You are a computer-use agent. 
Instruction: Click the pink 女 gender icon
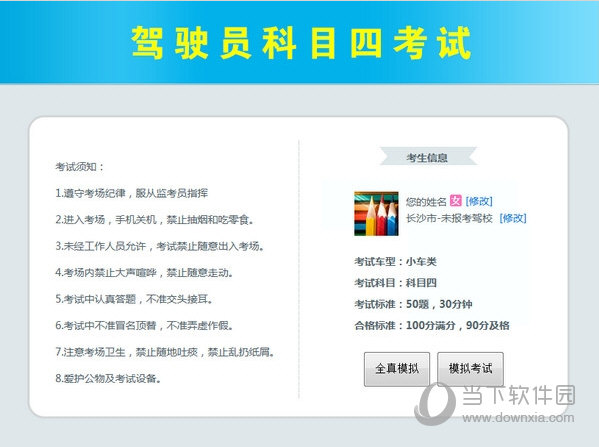pos(455,200)
